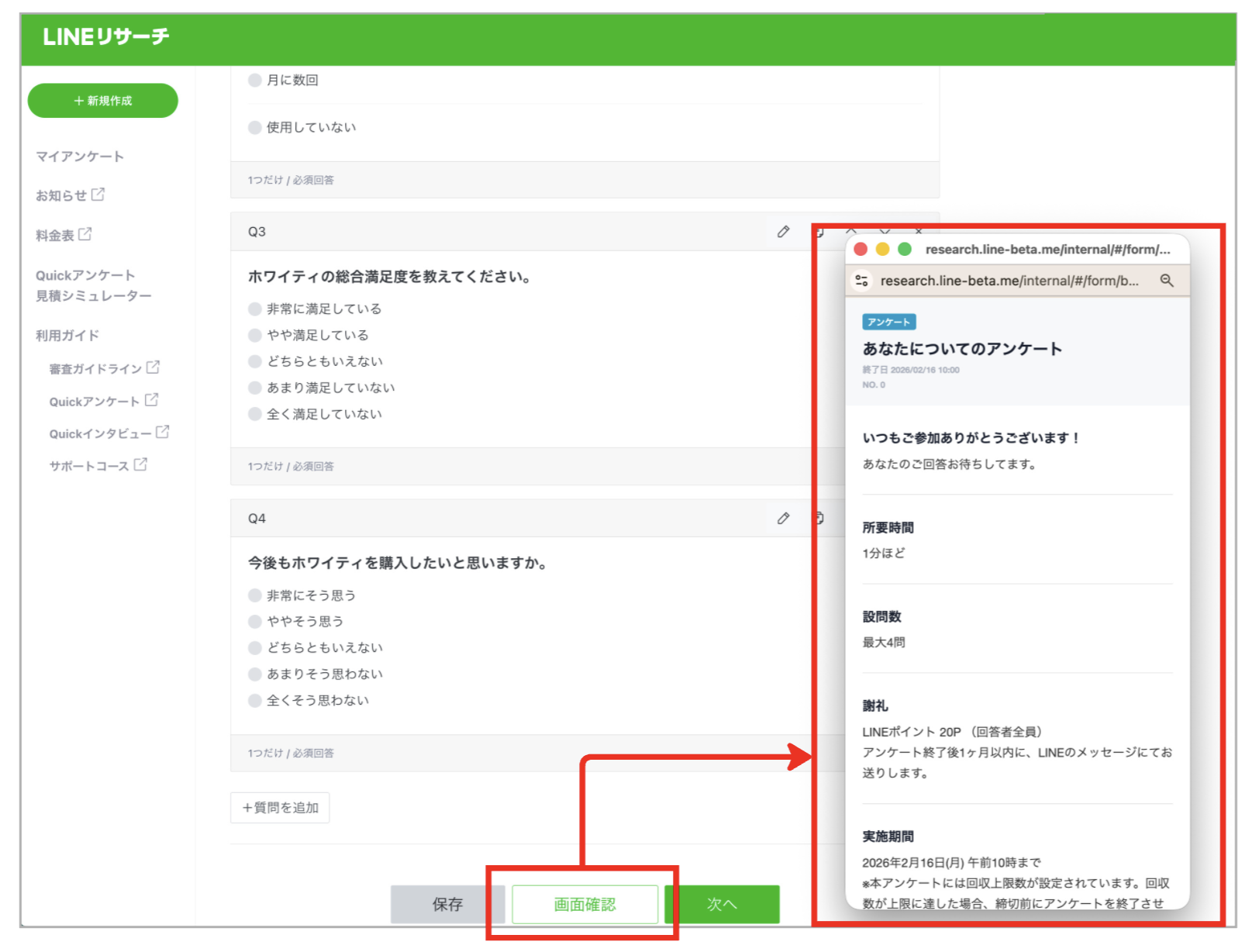Choose 非常に満足している for Q3
The height and width of the screenshot is (952, 1259).
pos(254,309)
